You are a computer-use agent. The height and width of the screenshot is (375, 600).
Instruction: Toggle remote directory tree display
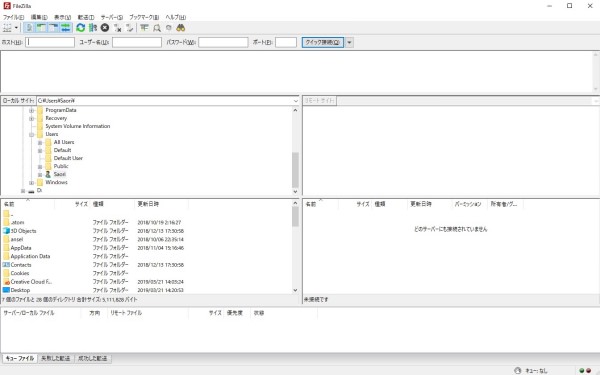pyautogui.click(x=53, y=28)
